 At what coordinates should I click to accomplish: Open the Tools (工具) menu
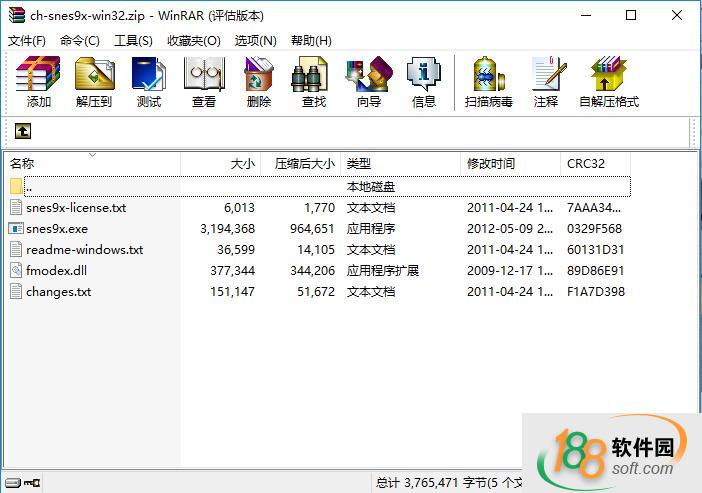[133, 40]
